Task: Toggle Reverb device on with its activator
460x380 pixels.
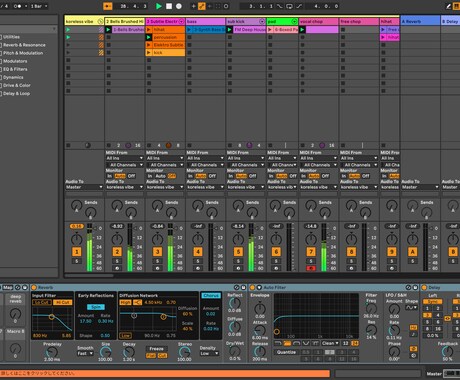Action: (34, 287)
